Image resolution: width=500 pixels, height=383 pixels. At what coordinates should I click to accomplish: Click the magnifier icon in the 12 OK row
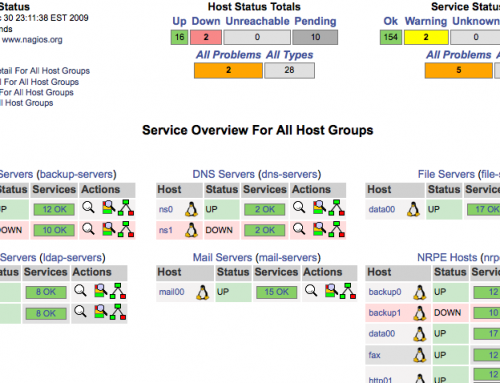88,208
